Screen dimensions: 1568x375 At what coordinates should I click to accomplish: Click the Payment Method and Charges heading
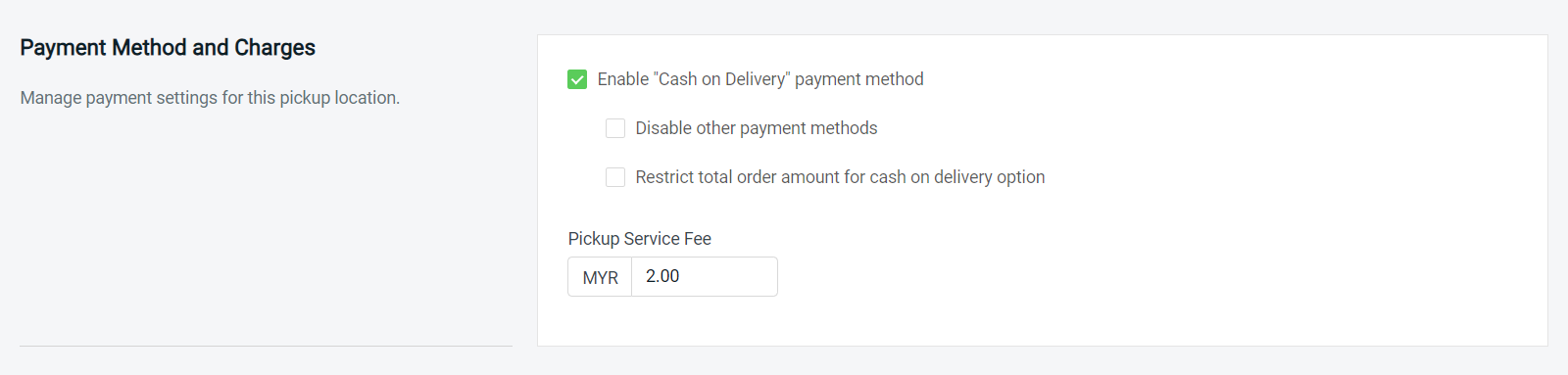pyautogui.click(x=168, y=48)
